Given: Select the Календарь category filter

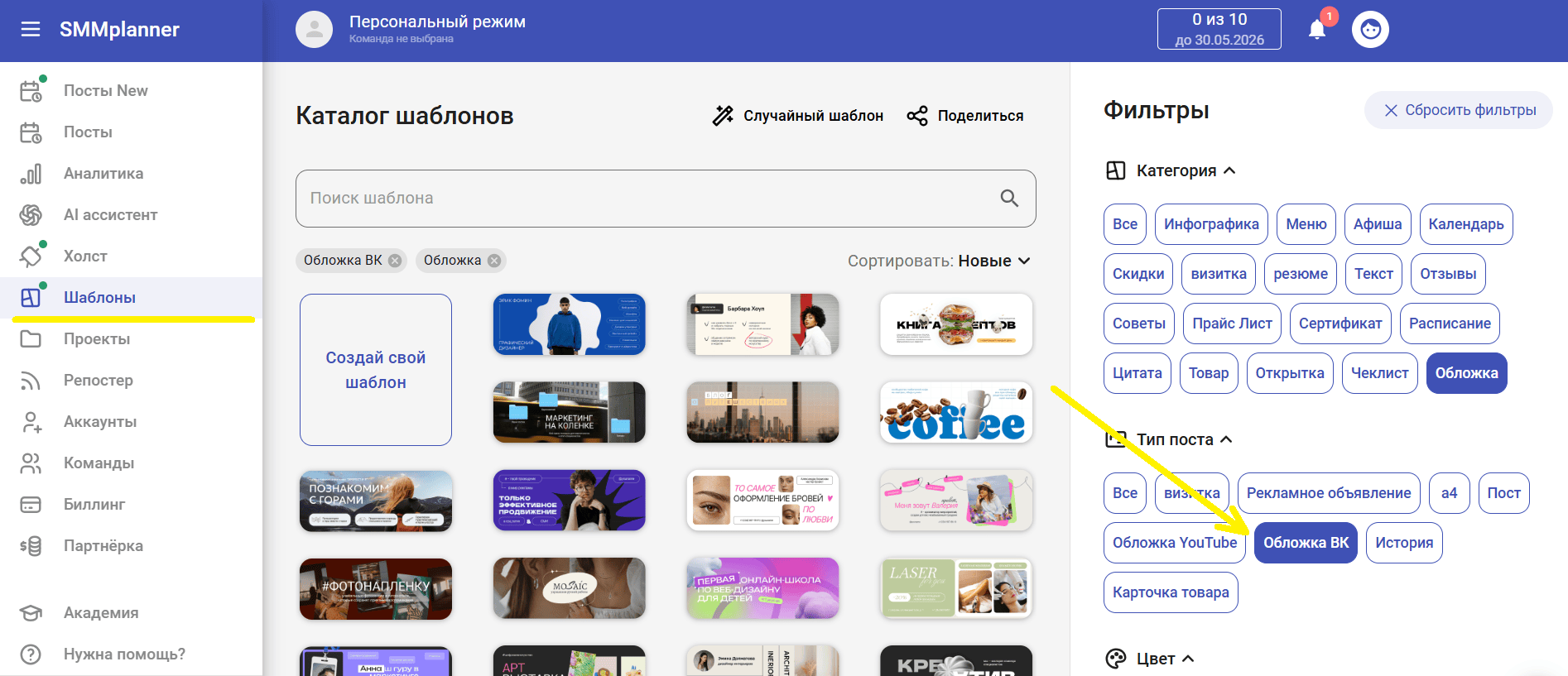Looking at the screenshot, I should [1466, 224].
